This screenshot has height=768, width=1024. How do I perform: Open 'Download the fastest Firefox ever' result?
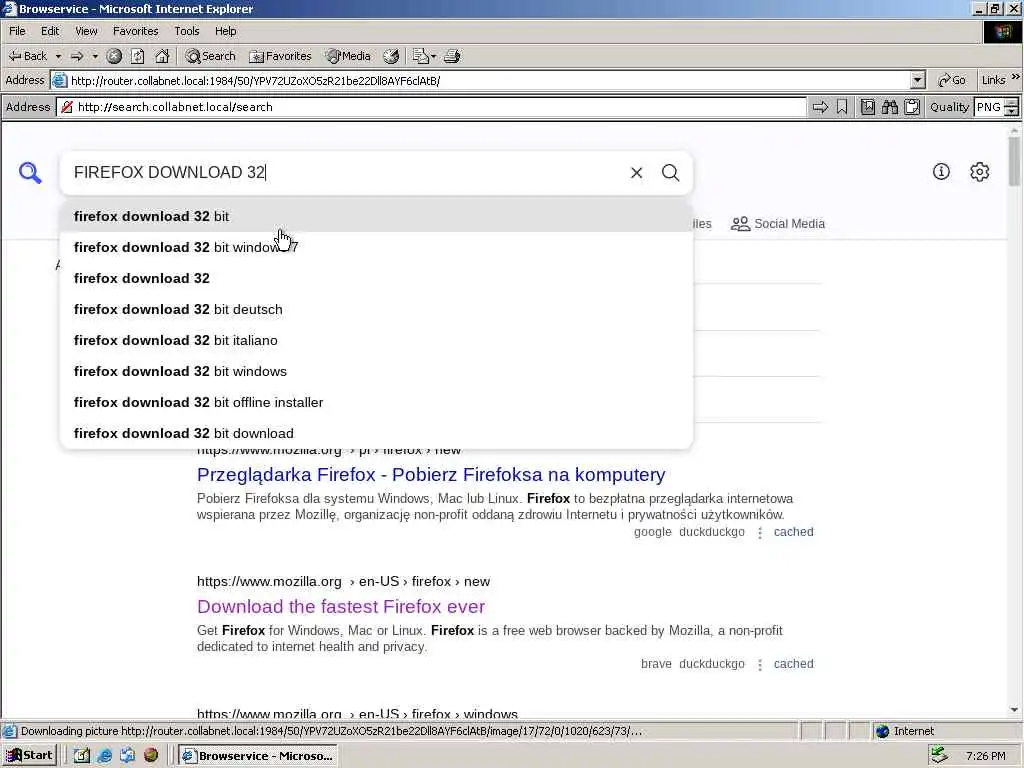tap(341, 607)
